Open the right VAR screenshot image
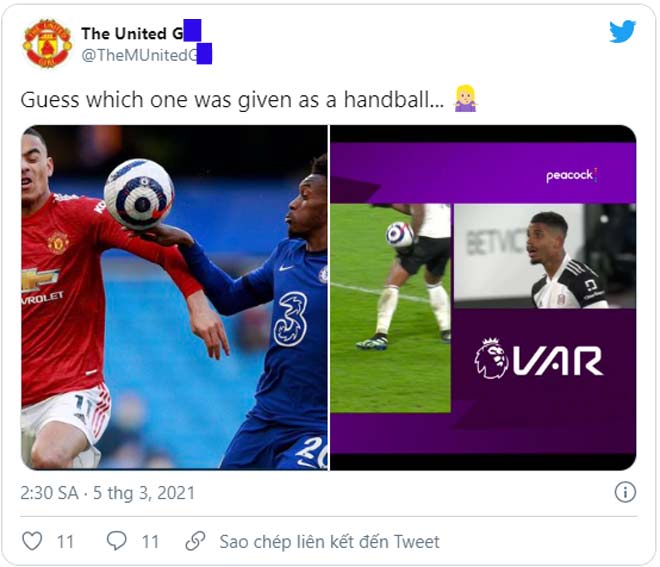 pyautogui.click(x=483, y=297)
